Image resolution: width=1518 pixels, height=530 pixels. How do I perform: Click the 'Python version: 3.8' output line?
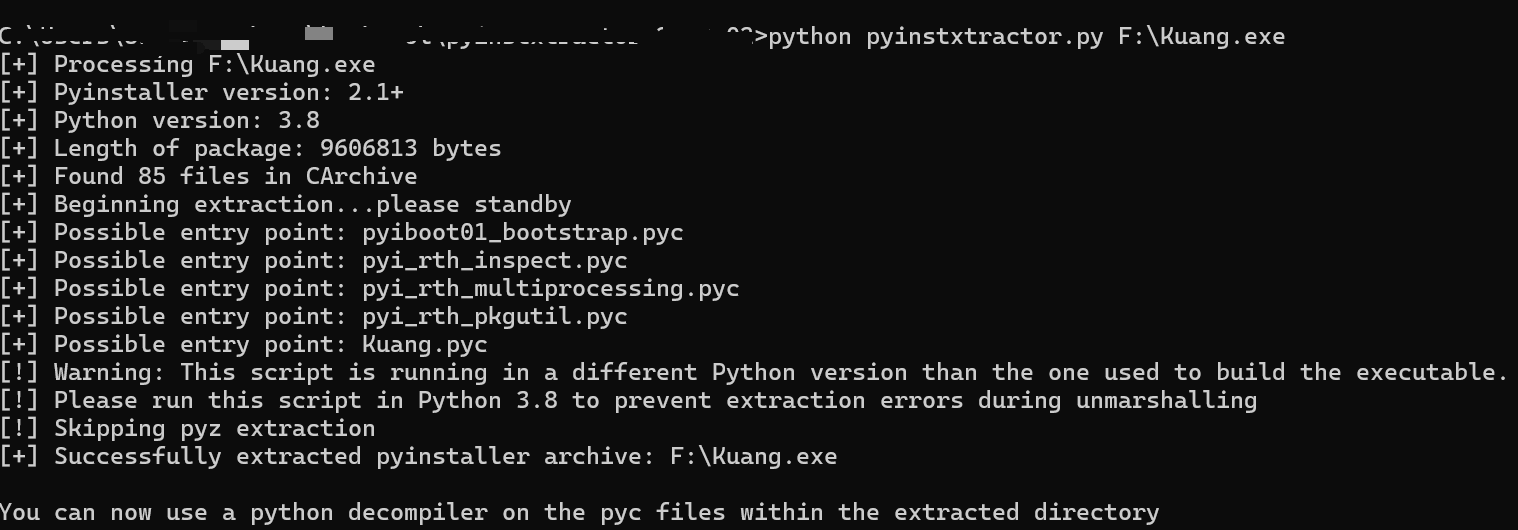click(186, 121)
